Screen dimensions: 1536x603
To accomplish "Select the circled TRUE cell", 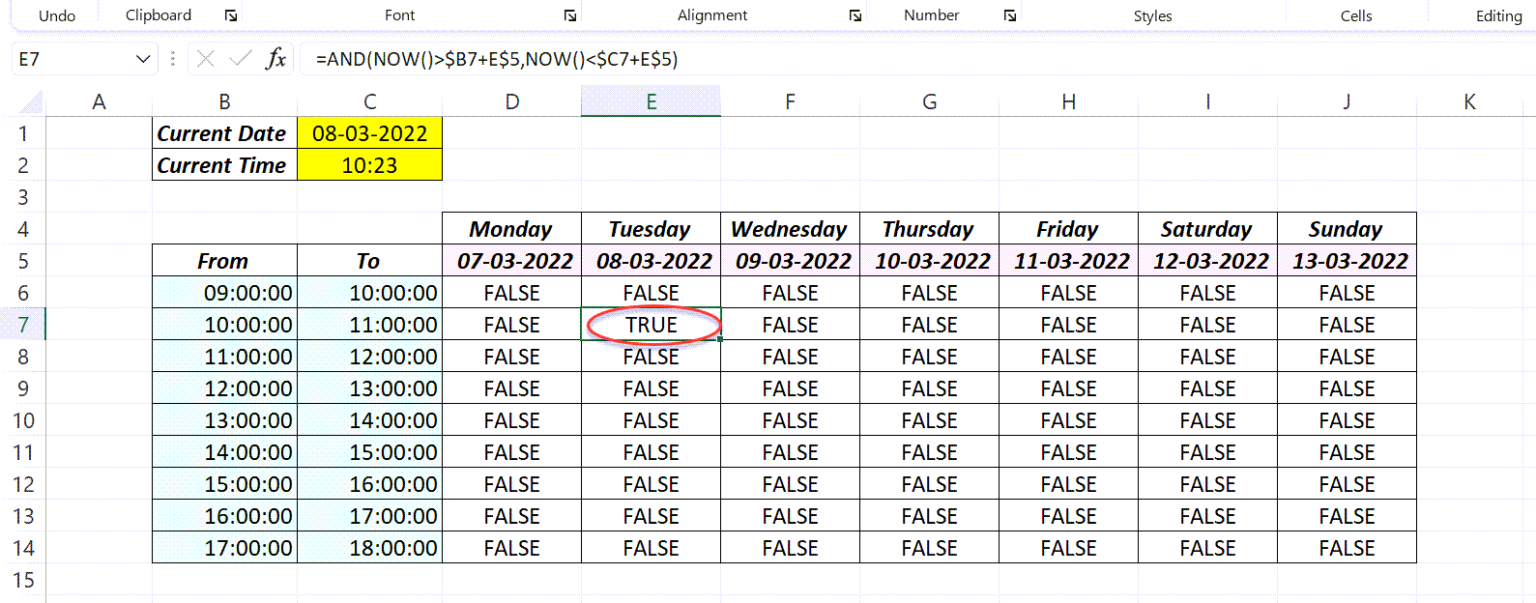I will (x=650, y=324).
